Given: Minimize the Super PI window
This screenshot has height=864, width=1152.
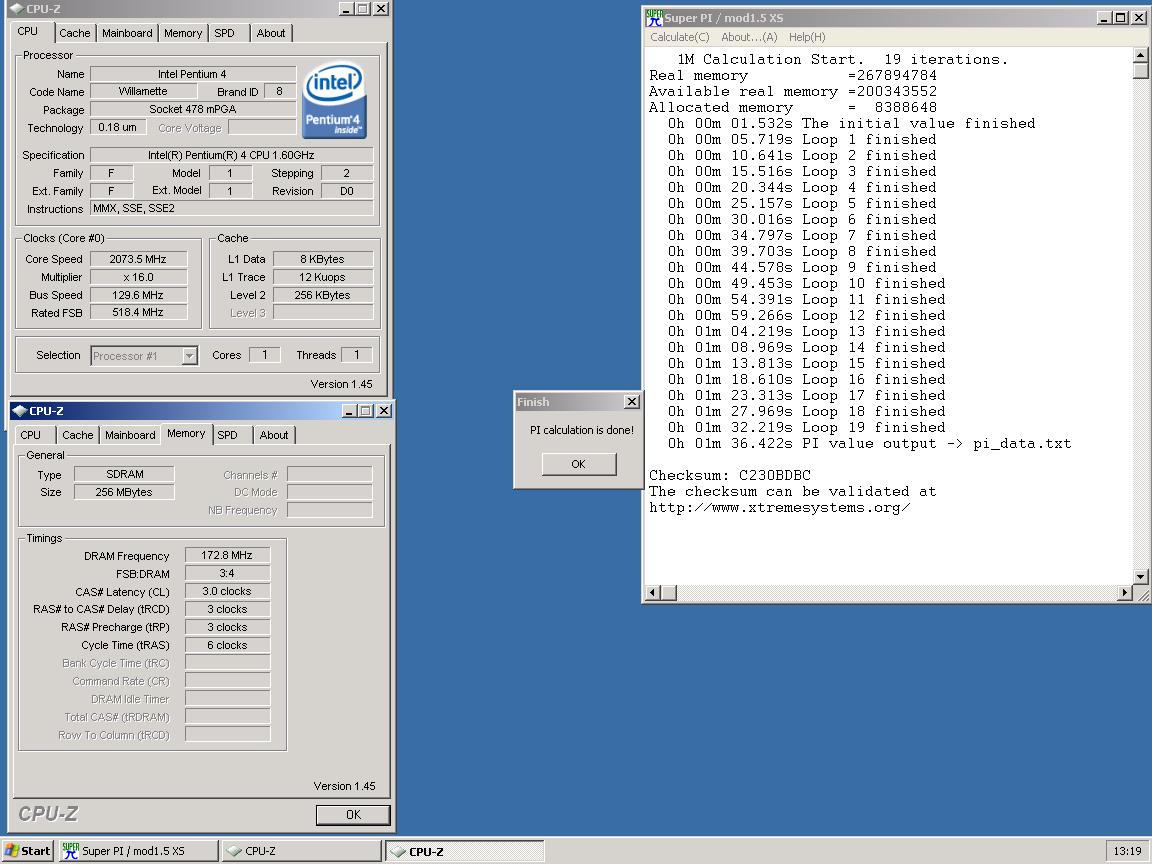Looking at the screenshot, I should (x=1104, y=18).
